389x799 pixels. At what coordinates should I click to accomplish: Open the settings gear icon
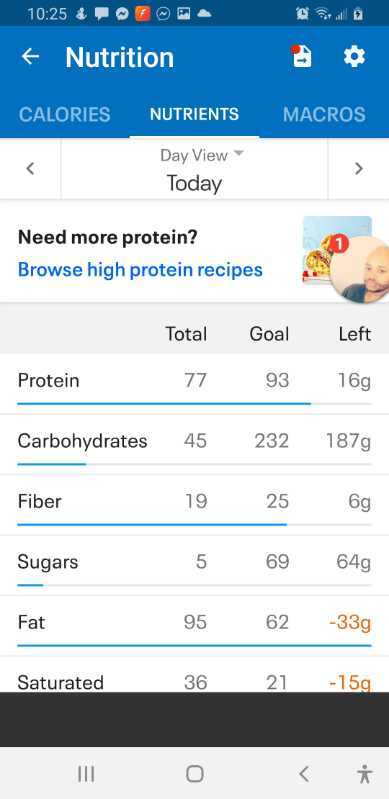[354, 56]
